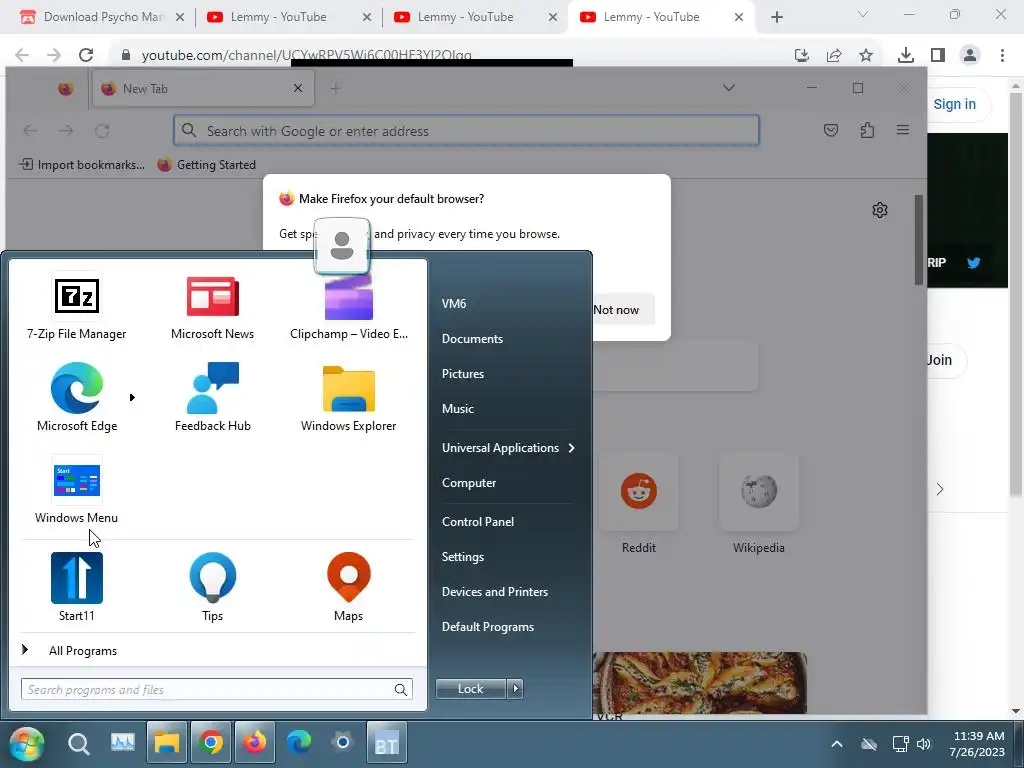Screen dimensions: 1024x768
Task: Click the user account picture in Start menu
Action: coord(342,246)
